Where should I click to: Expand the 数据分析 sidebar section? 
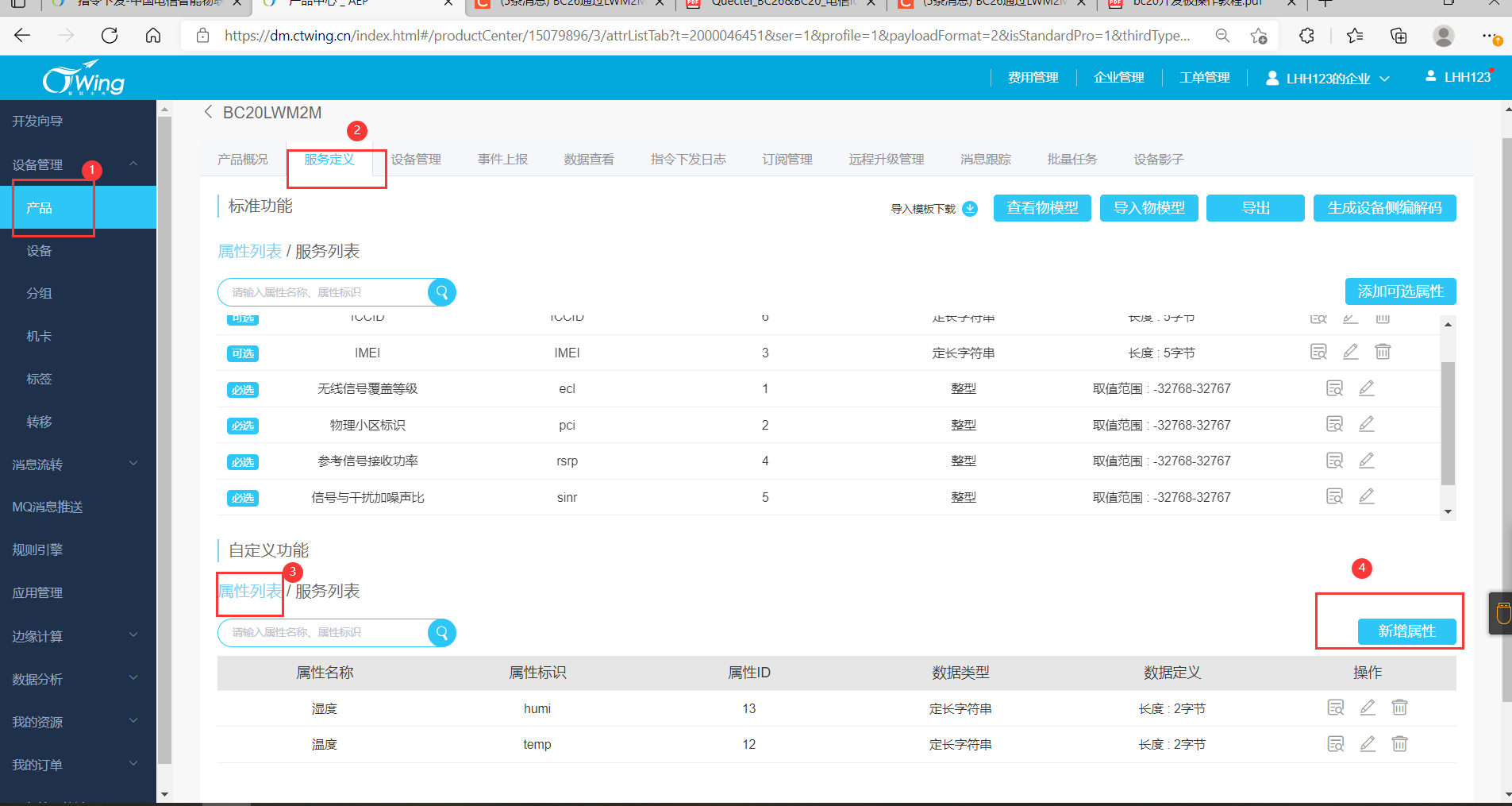133,678
